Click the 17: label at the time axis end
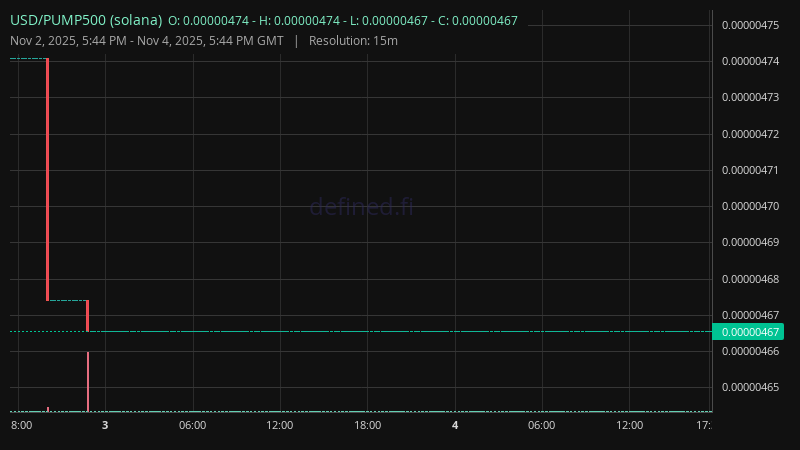Image resolution: width=800 pixels, height=450 pixels. click(x=703, y=425)
